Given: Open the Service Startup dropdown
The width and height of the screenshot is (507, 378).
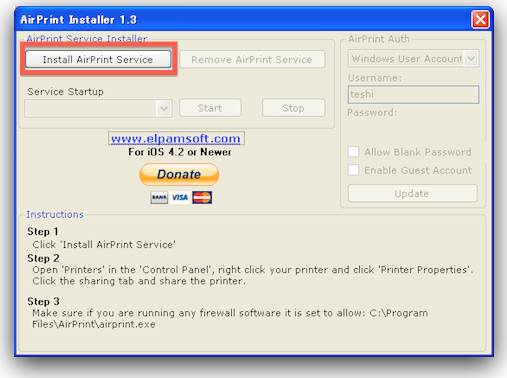Looking at the screenshot, I should point(98,108).
